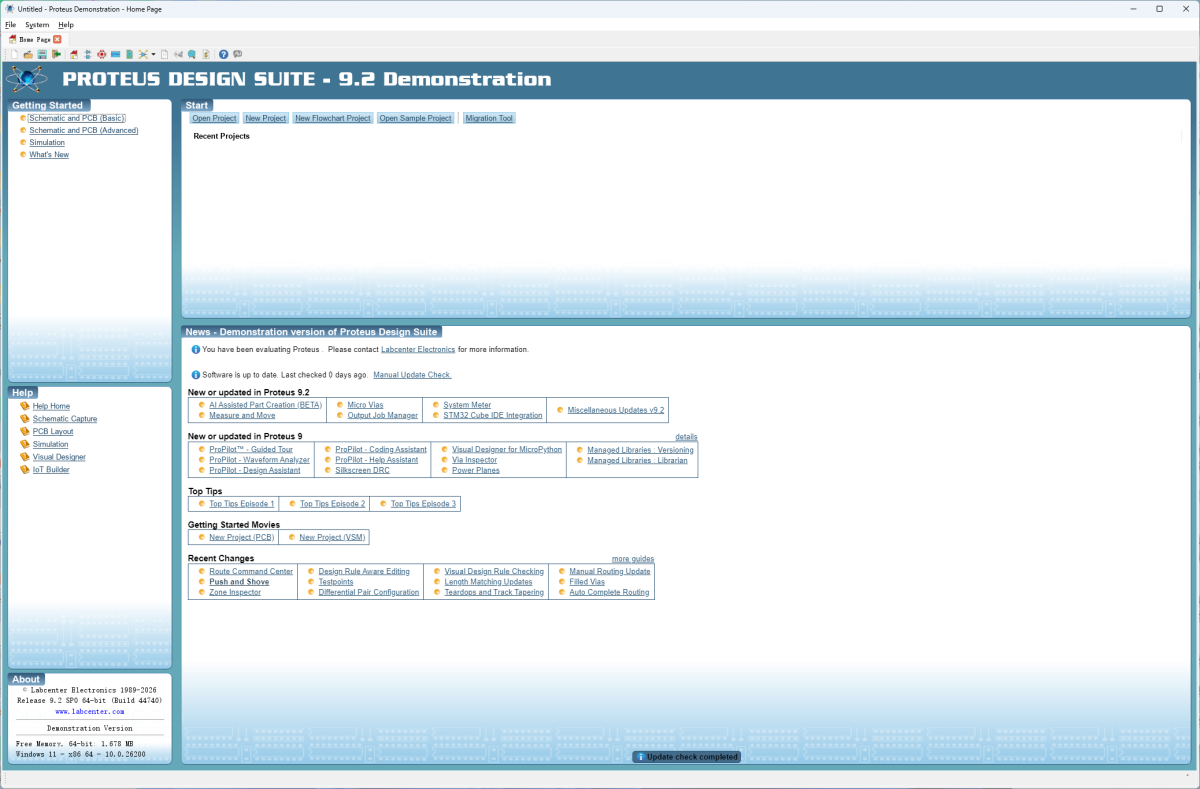1200x789 pixels.
Task: Click the blue question mark help icon
Action: pos(223,54)
